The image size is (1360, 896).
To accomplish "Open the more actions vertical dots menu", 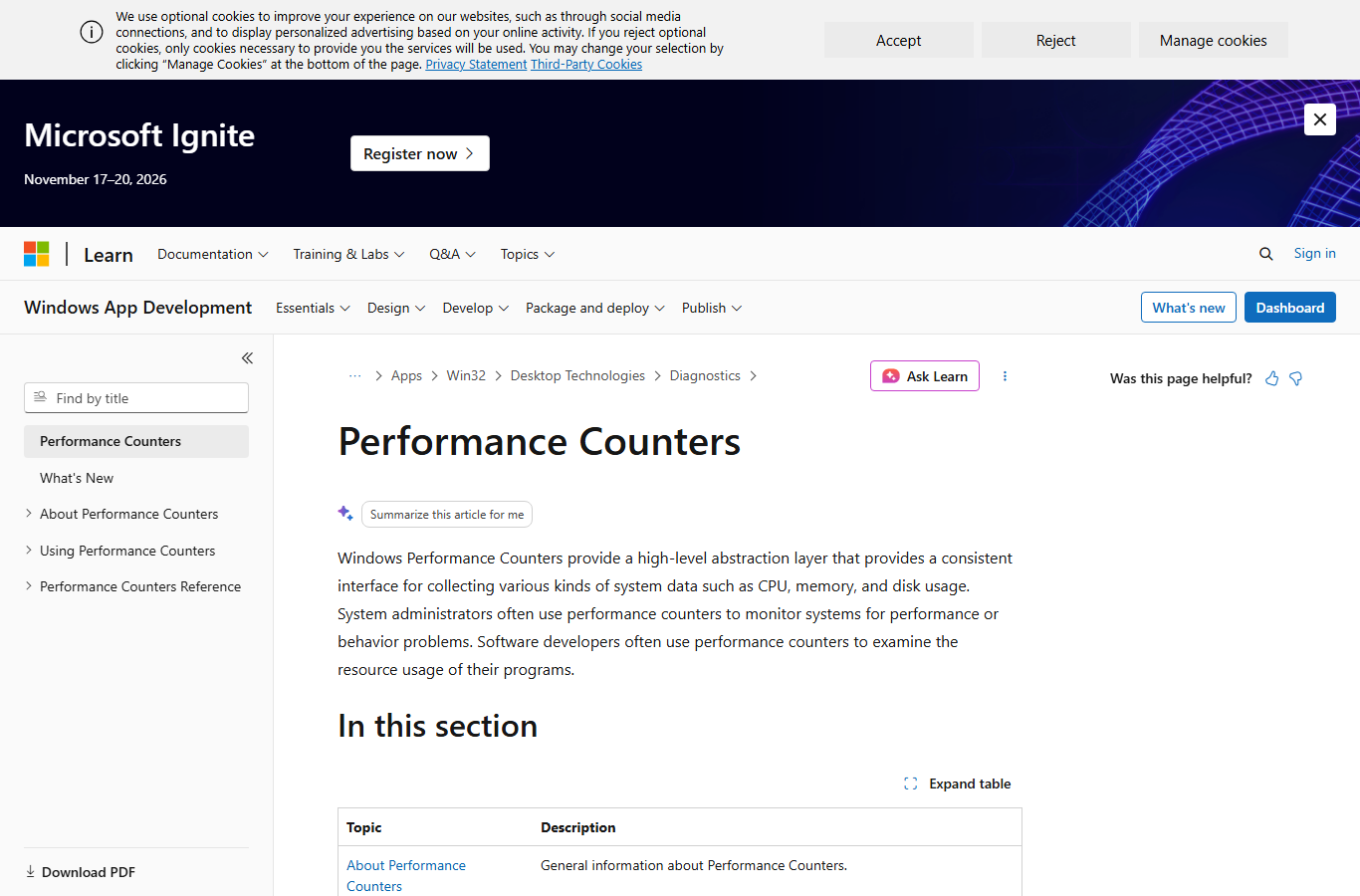I will coord(1005,376).
